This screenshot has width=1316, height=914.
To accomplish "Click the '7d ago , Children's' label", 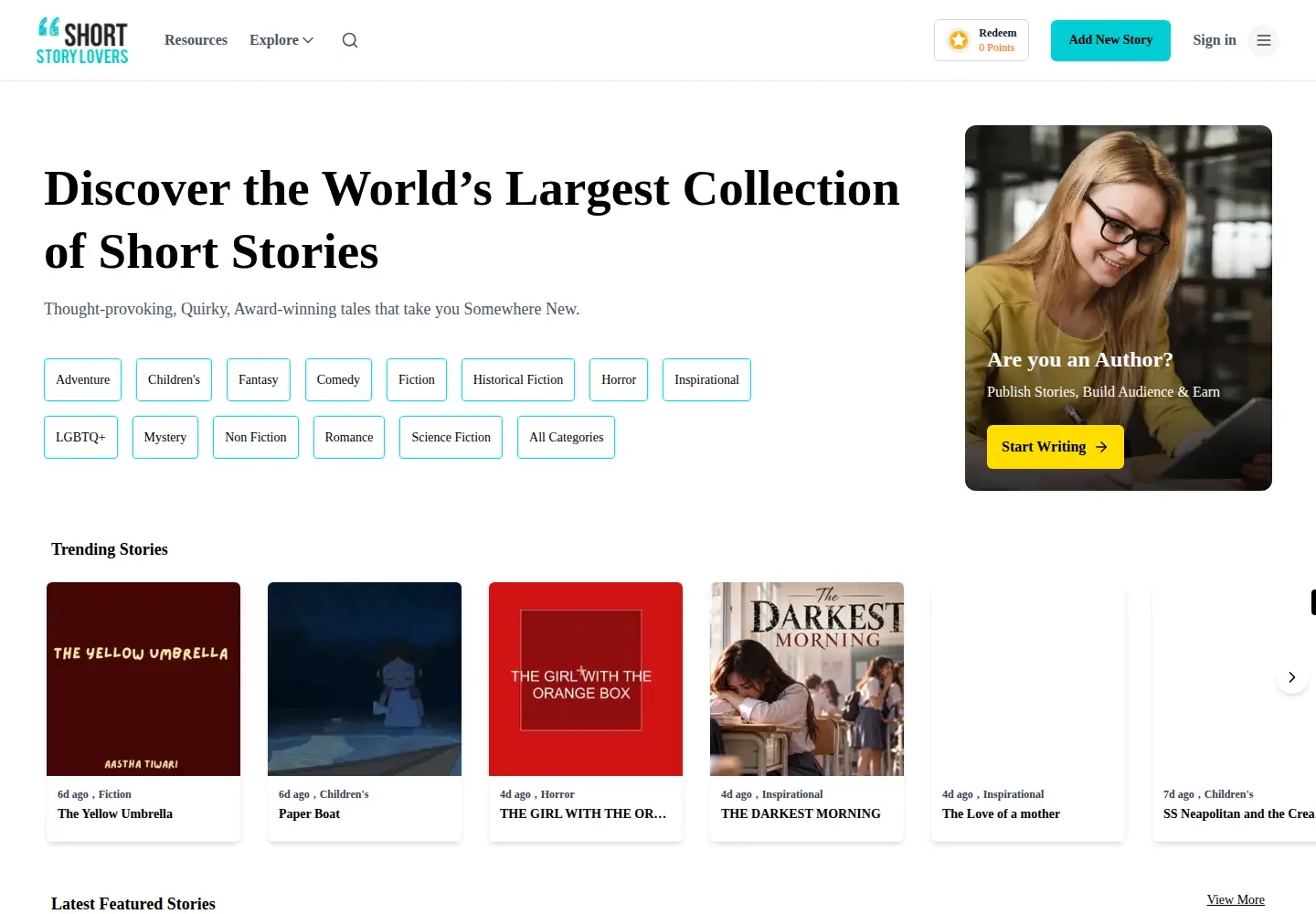I will pyautogui.click(x=1208, y=794).
